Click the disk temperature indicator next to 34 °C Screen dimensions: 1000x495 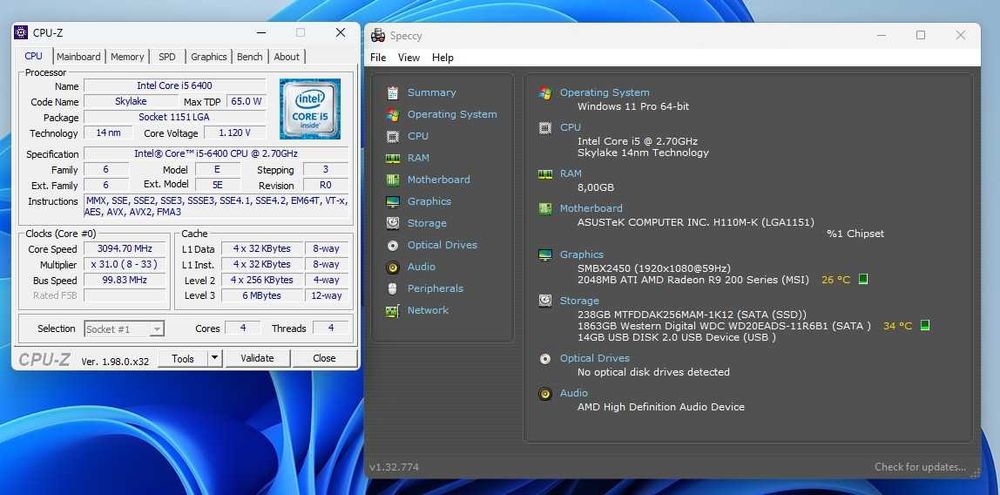[925, 325]
